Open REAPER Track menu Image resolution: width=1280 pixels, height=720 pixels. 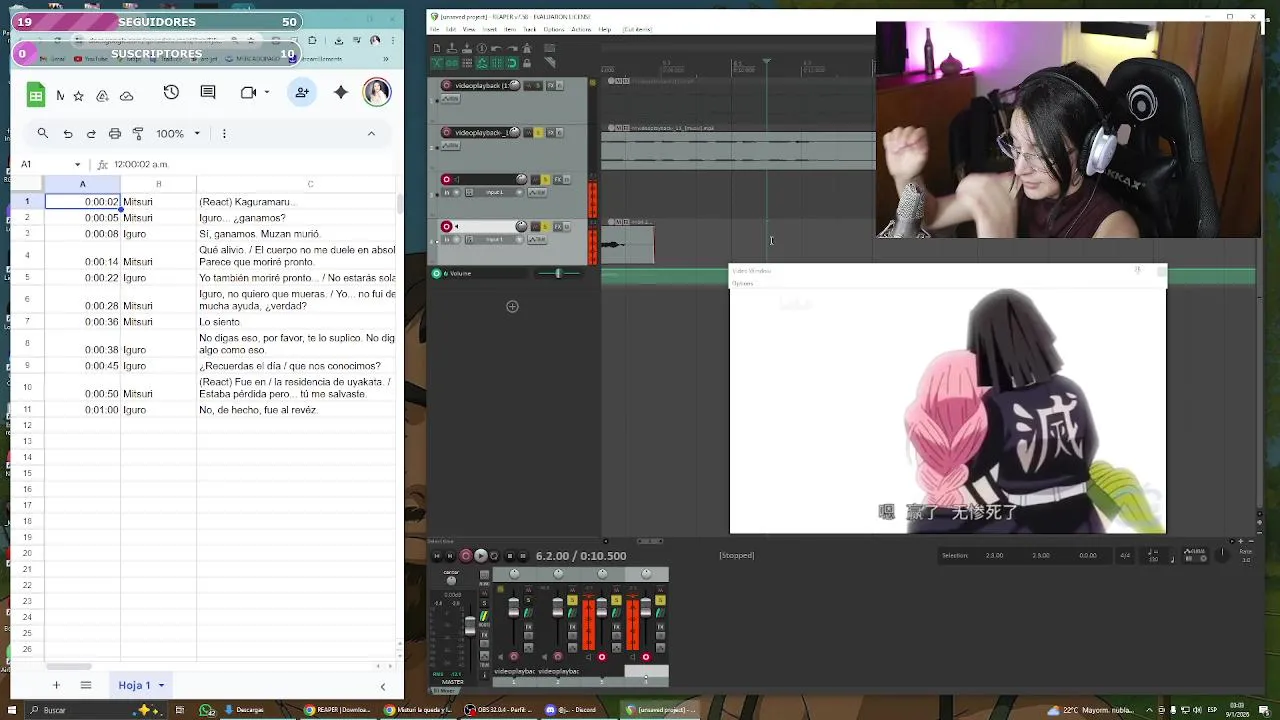[x=531, y=29]
